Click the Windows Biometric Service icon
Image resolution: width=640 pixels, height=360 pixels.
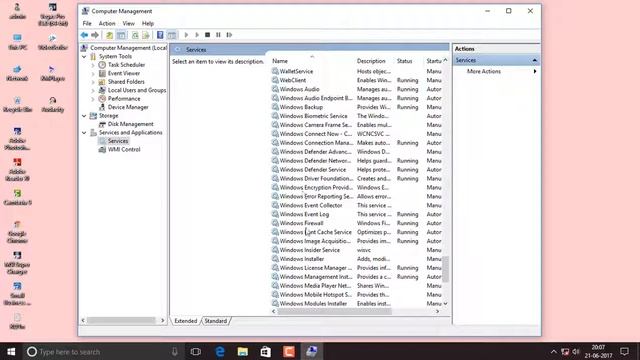tap(275, 116)
